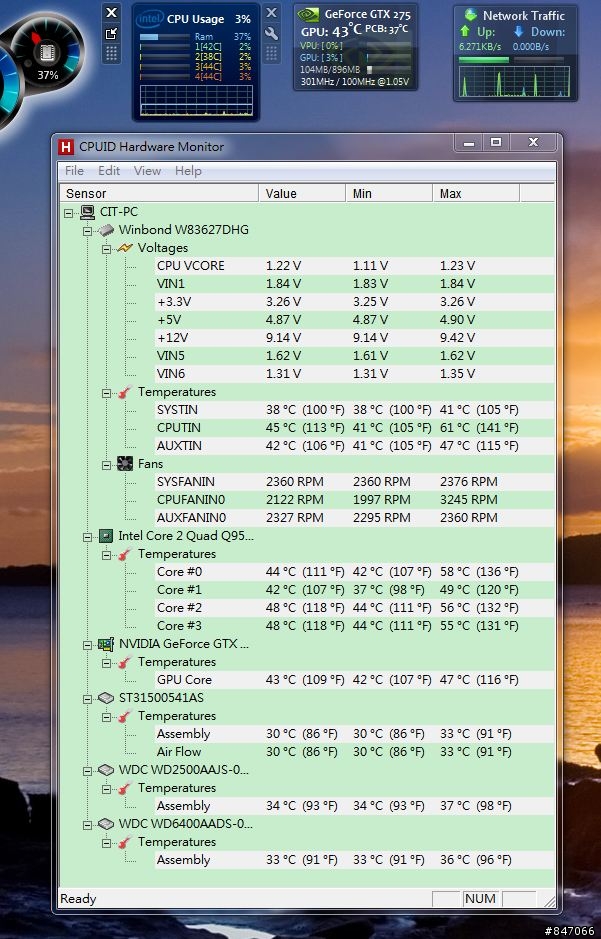Click the NUM indicator in status bar
Viewport: 601px width, 939px height.
click(x=480, y=899)
